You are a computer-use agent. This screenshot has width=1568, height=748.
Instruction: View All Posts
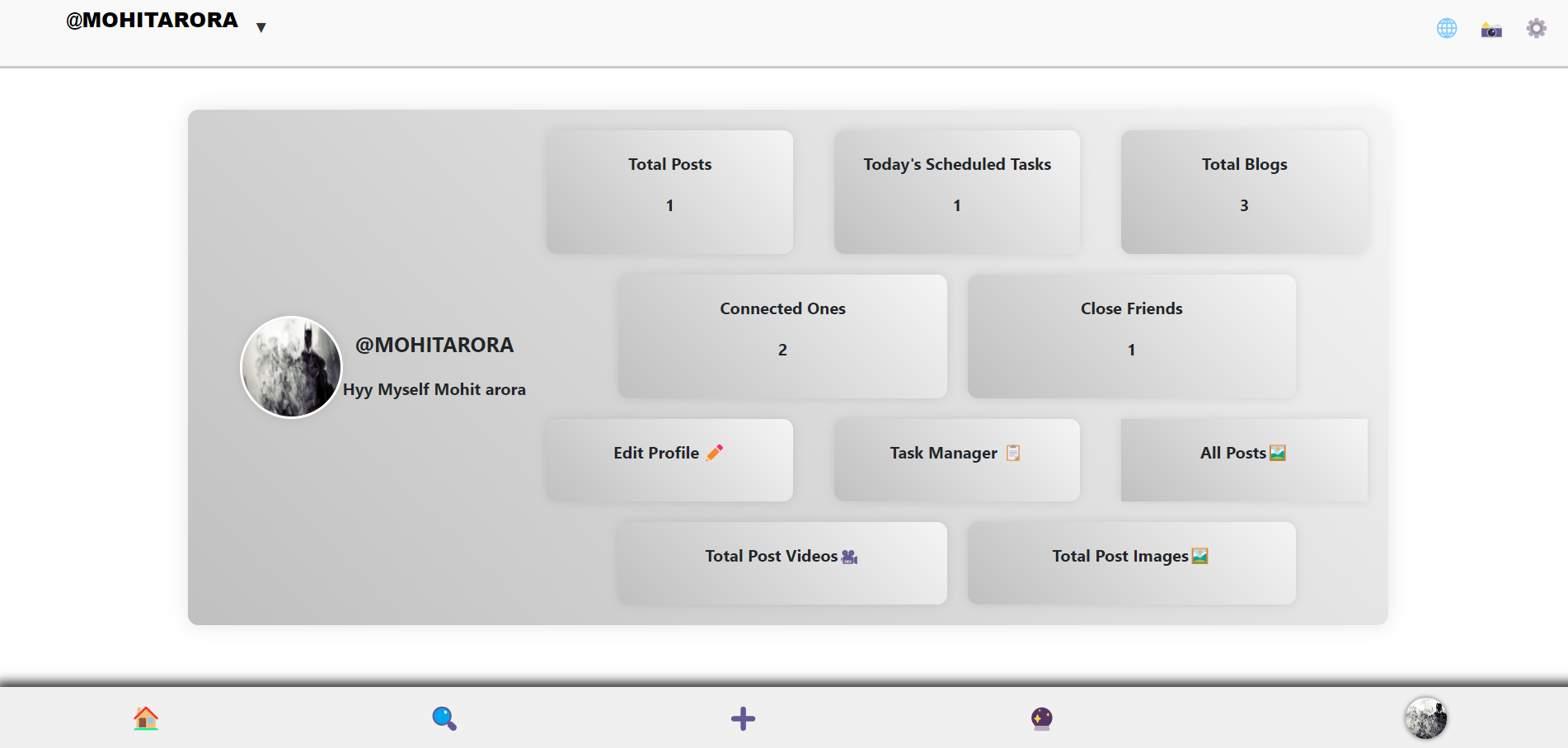[x=1243, y=459]
